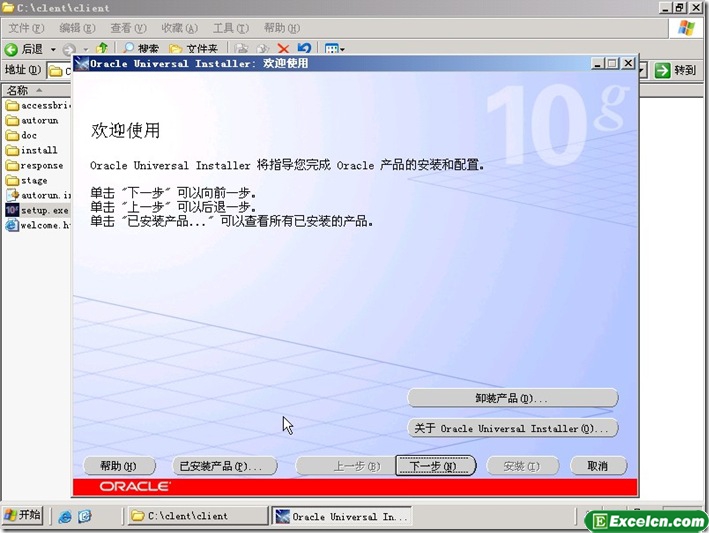Open Installed Products (已安装产品) dialog
Viewport: 709px width, 533px height.
pyautogui.click(x=224, y=466)
